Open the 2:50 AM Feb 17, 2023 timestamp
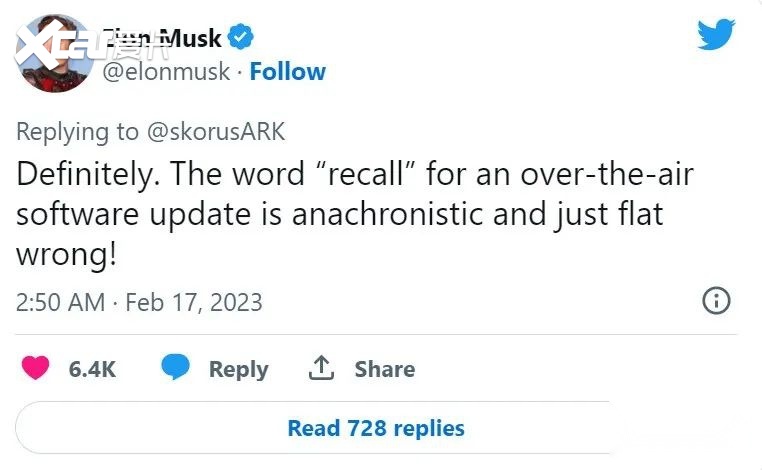762x470 pixels. (139, 302)
